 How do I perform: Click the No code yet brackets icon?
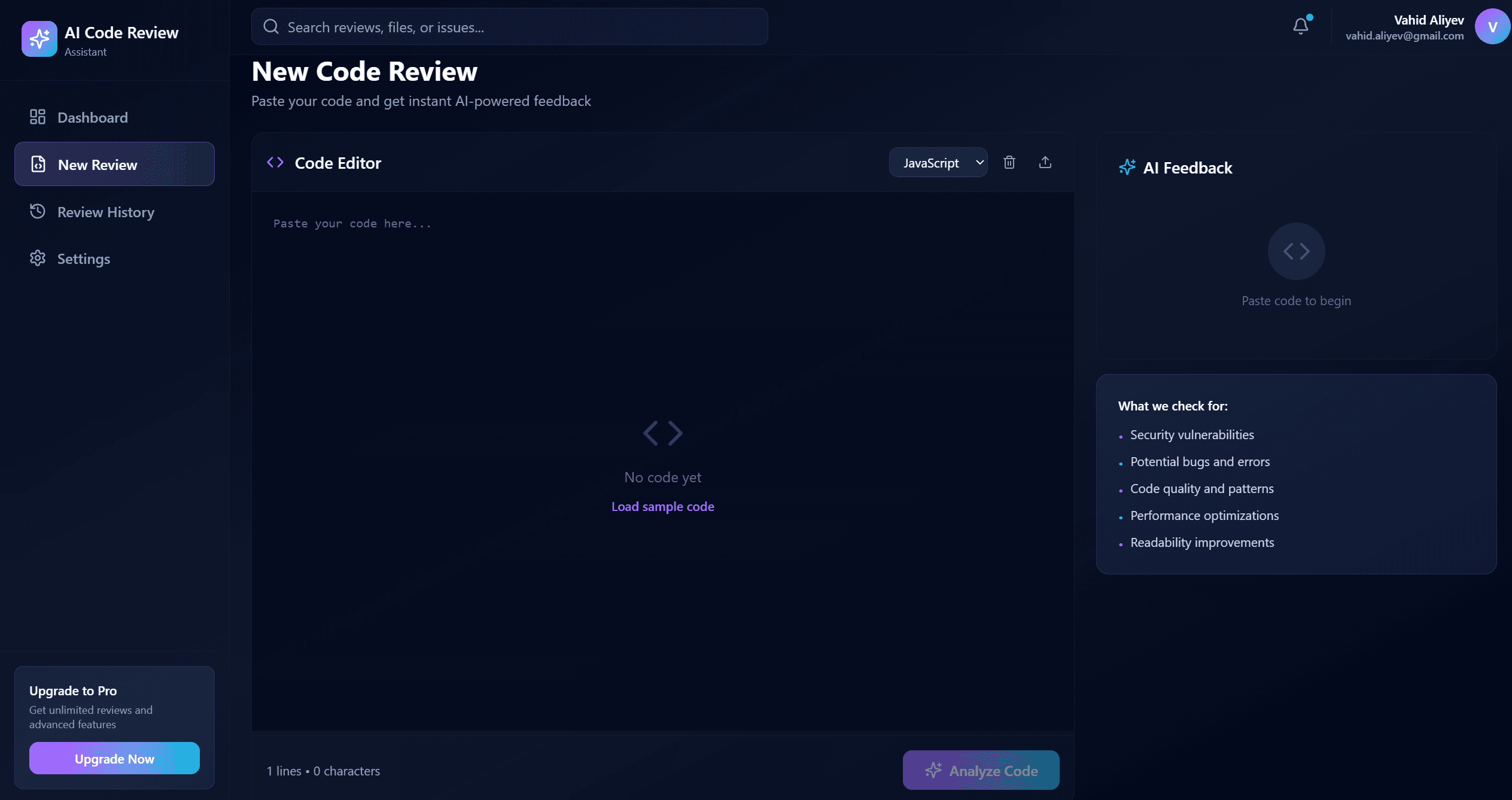(x=662, y=433)
